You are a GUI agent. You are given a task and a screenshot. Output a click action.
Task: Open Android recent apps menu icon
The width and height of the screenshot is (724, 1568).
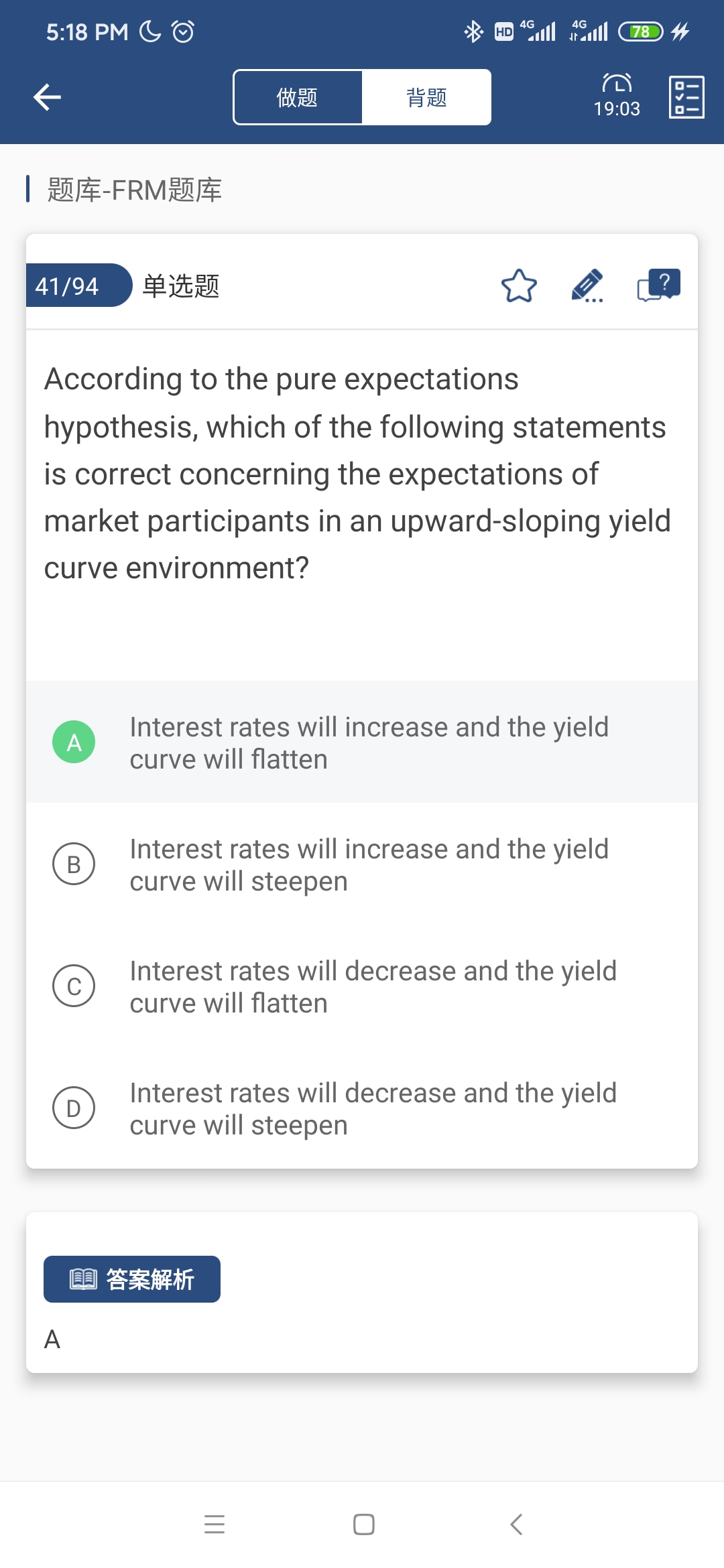coord(215,1524)
